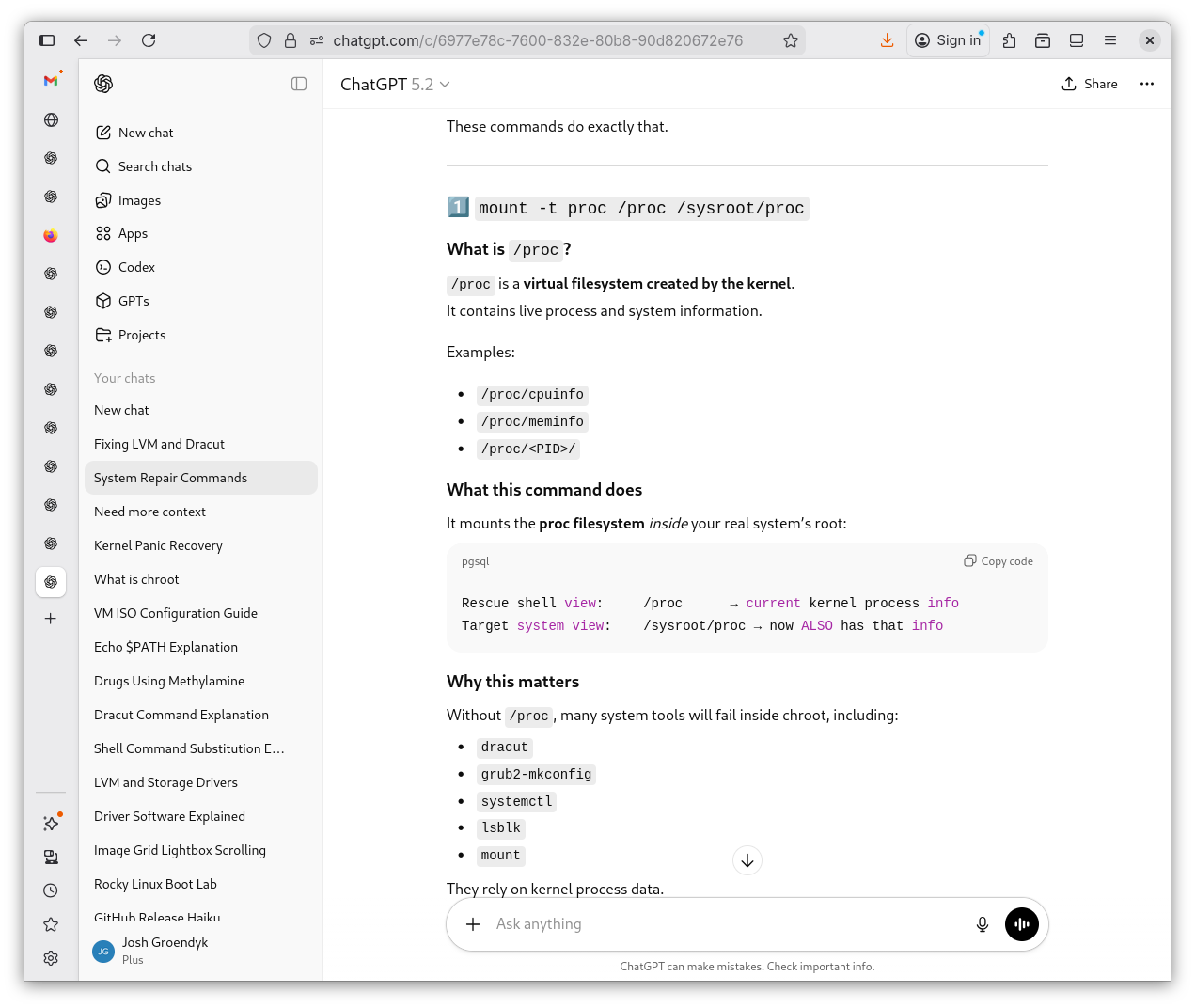Viewport: 1195px width, 1008px height.
Task: Toggle the browser sidebar panel
Action: point(47,40)
